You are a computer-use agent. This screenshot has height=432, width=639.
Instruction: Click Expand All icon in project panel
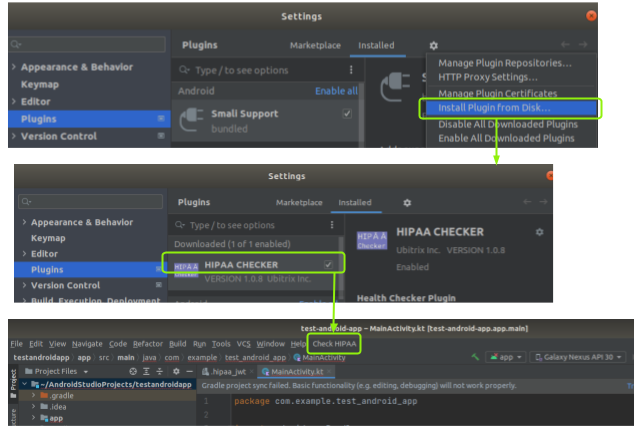tap(146, 371)
